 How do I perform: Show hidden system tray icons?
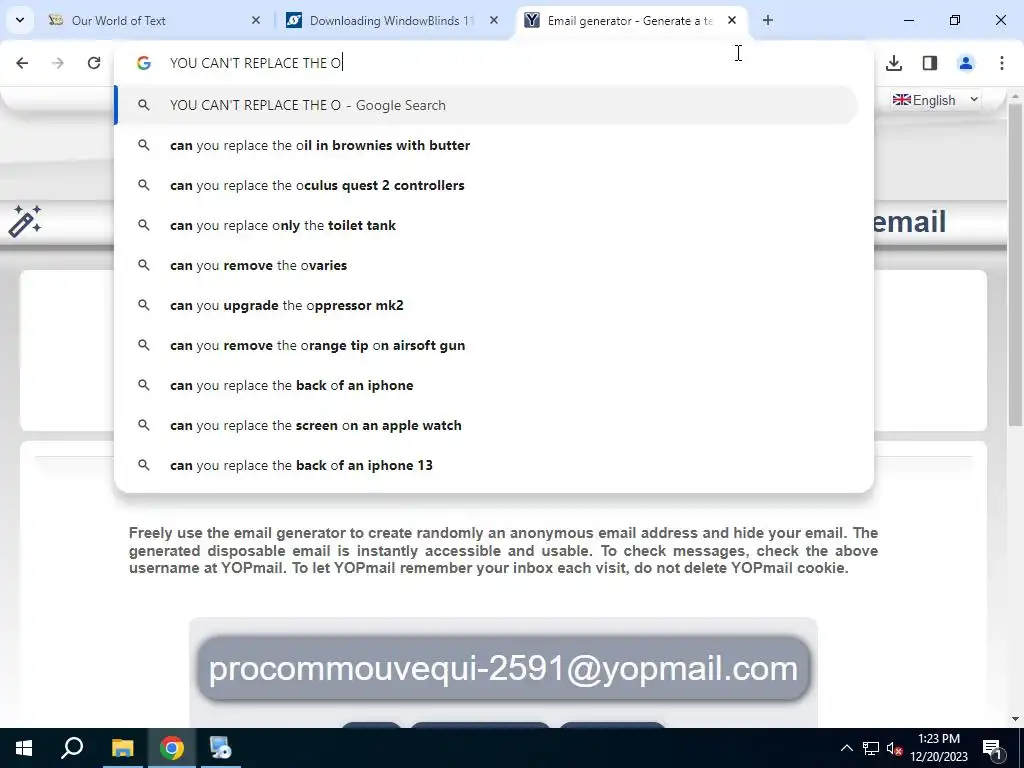[846, 748]
